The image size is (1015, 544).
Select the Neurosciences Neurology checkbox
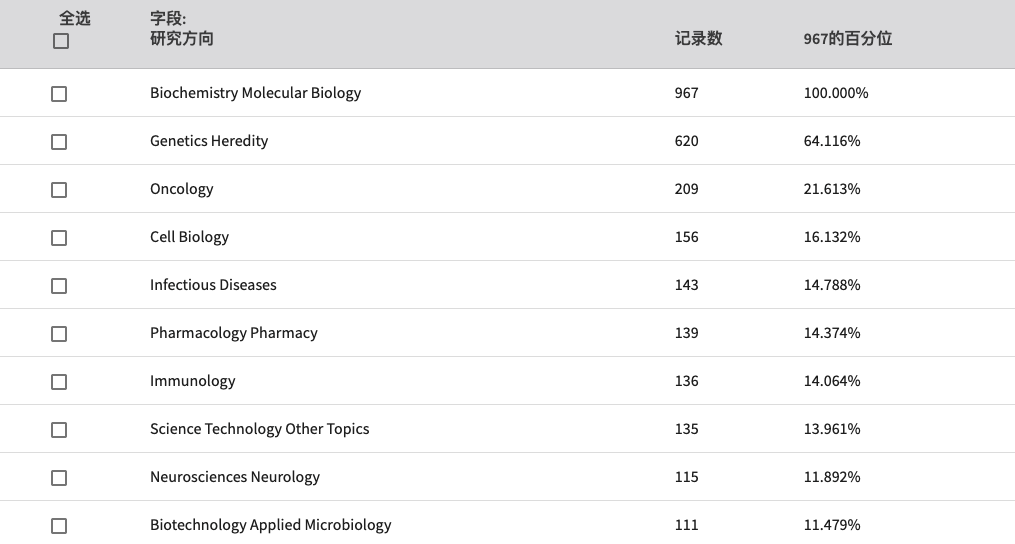tap(59, 477)
